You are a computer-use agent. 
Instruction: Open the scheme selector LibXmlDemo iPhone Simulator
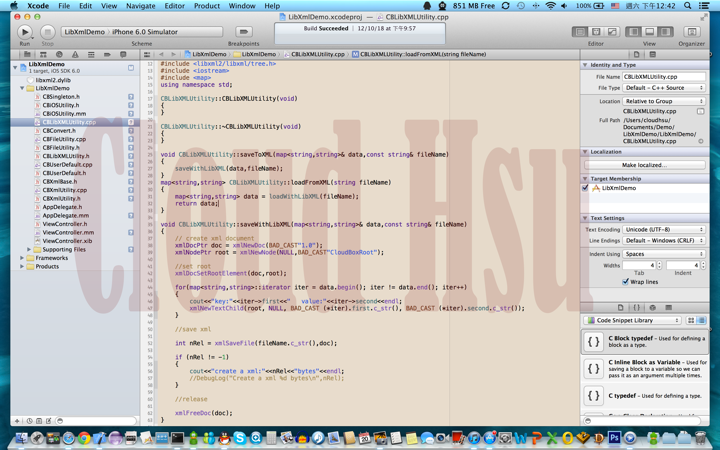[x=142, y=32]
